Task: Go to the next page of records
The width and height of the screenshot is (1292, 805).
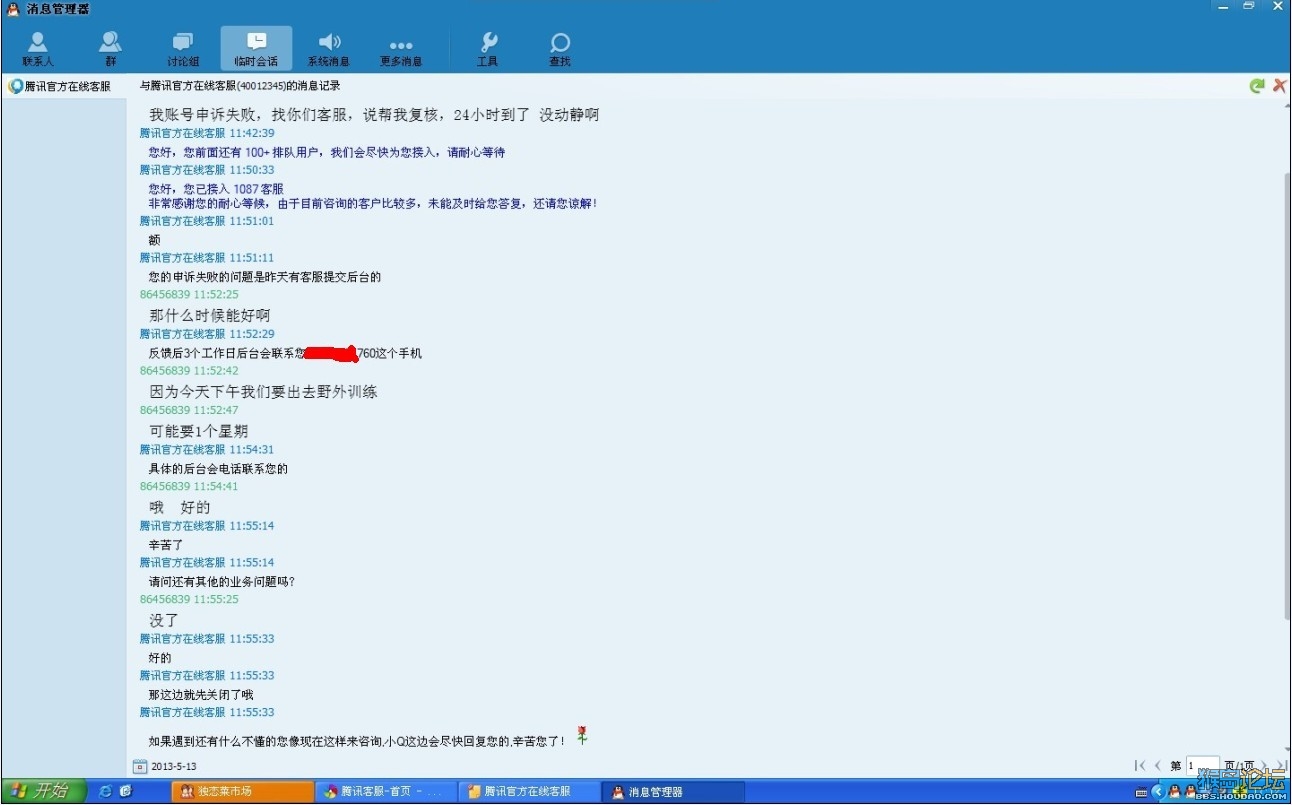Action: point(1264,766)
